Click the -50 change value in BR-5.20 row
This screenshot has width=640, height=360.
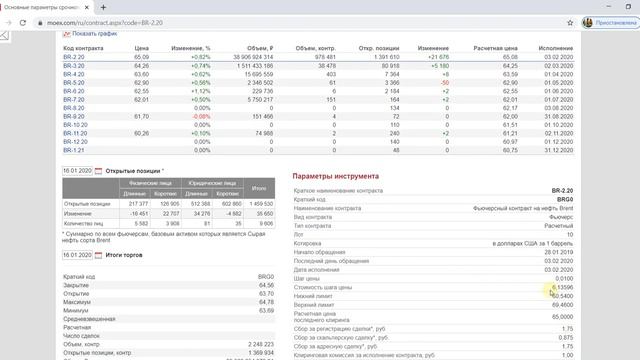tap(444, 82)
